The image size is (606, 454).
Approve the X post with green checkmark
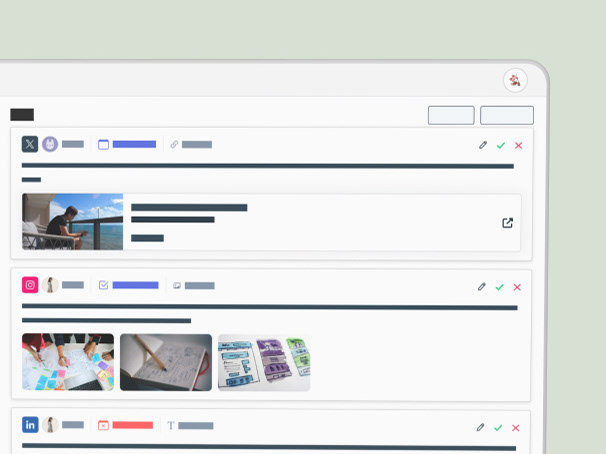[501, 145]
